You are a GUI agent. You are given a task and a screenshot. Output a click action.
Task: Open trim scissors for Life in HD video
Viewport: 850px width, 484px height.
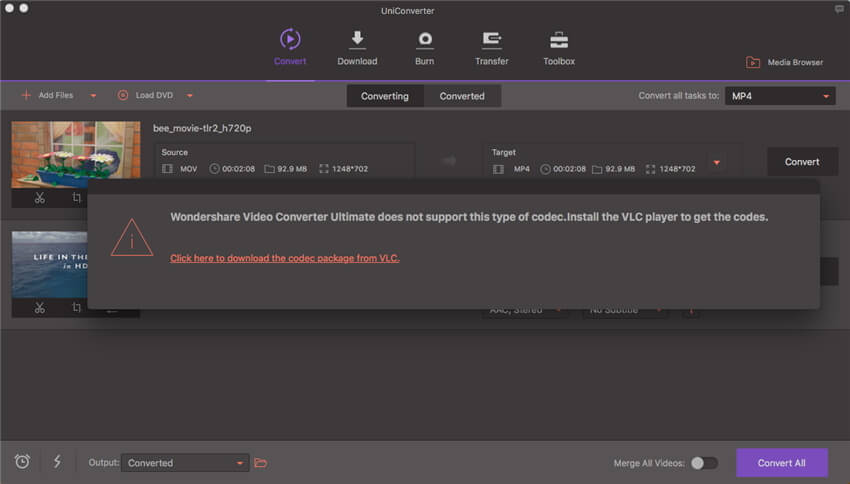tap(40, 308)
